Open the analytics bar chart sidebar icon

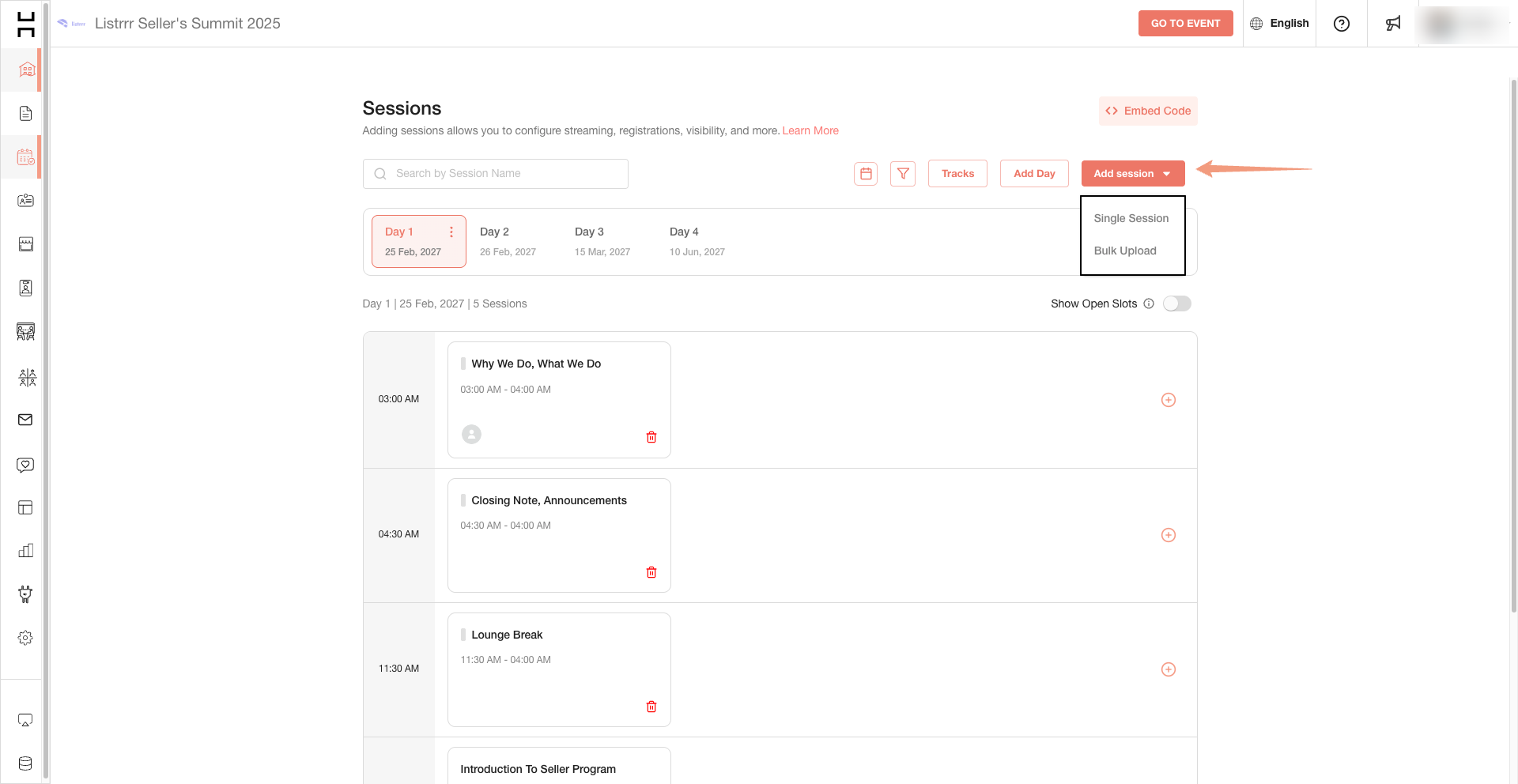point(26,551)
